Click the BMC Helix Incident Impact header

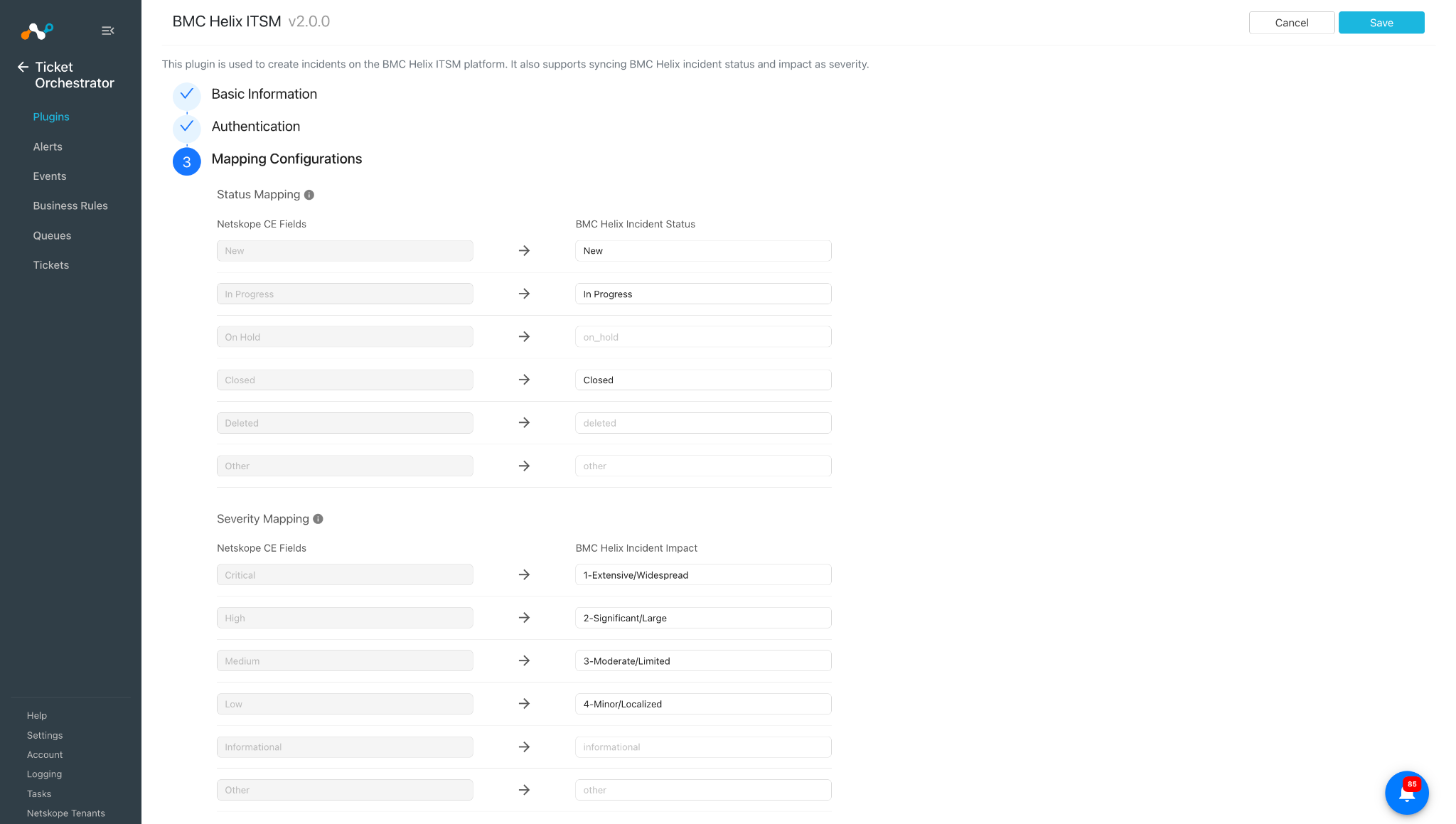[x=636, y=548]
